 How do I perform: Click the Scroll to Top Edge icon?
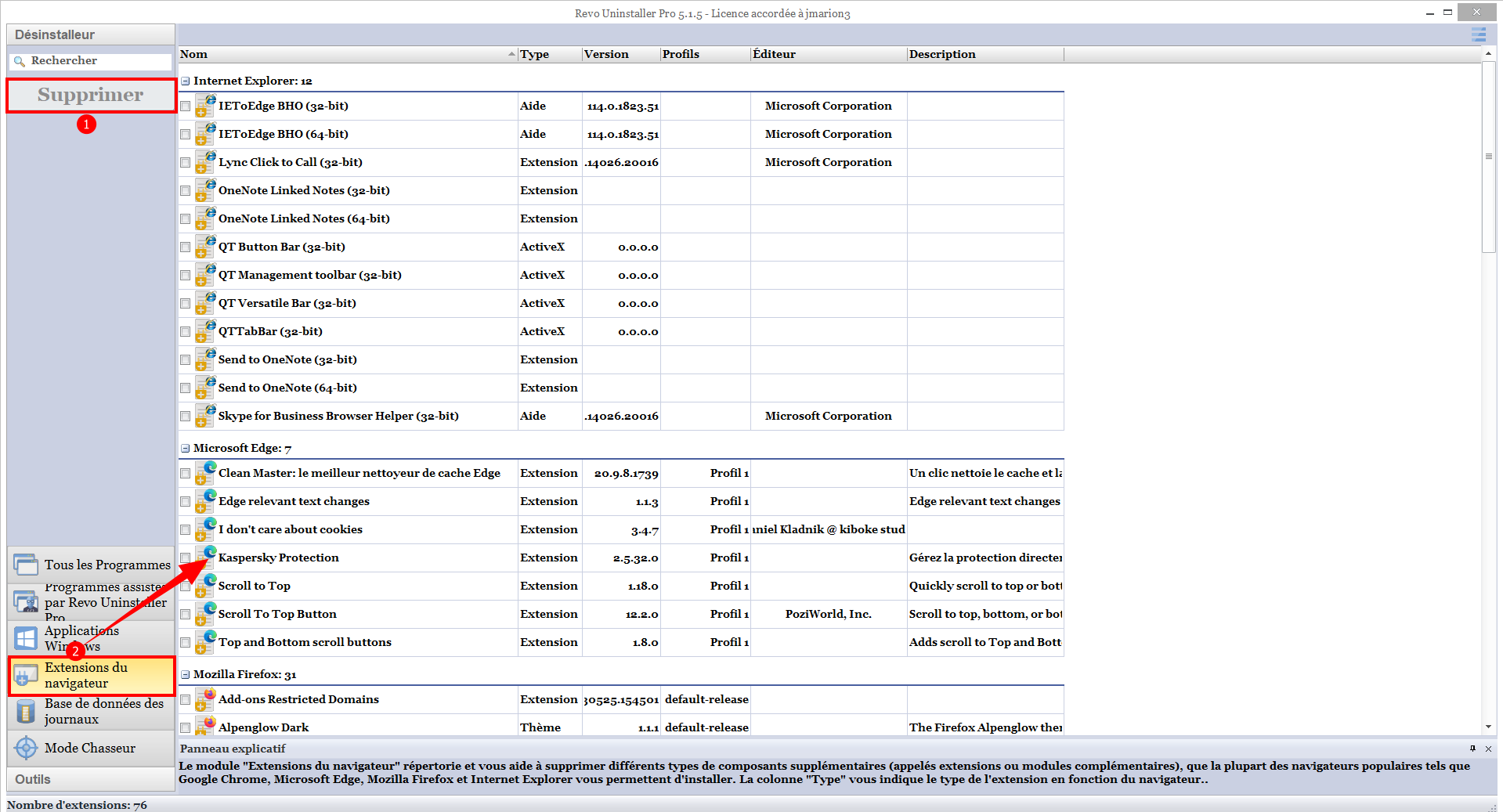pos(205,586)
